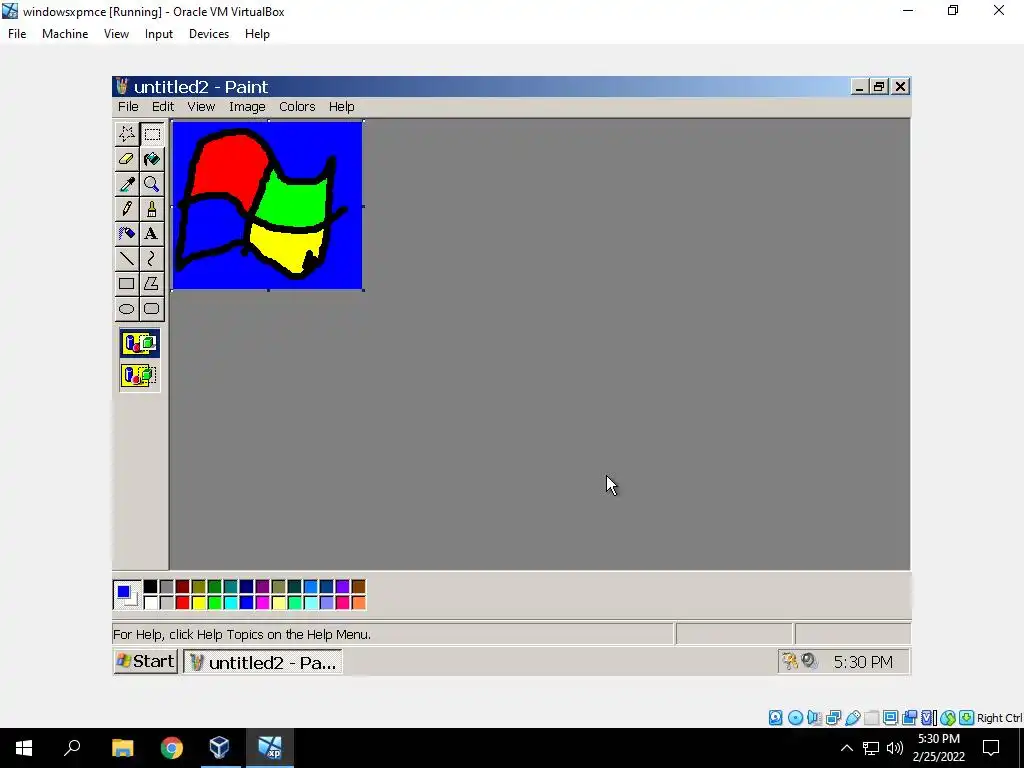Click the XP tray keys security icon
Screen dimensions: 1024x768
point(790,662)
